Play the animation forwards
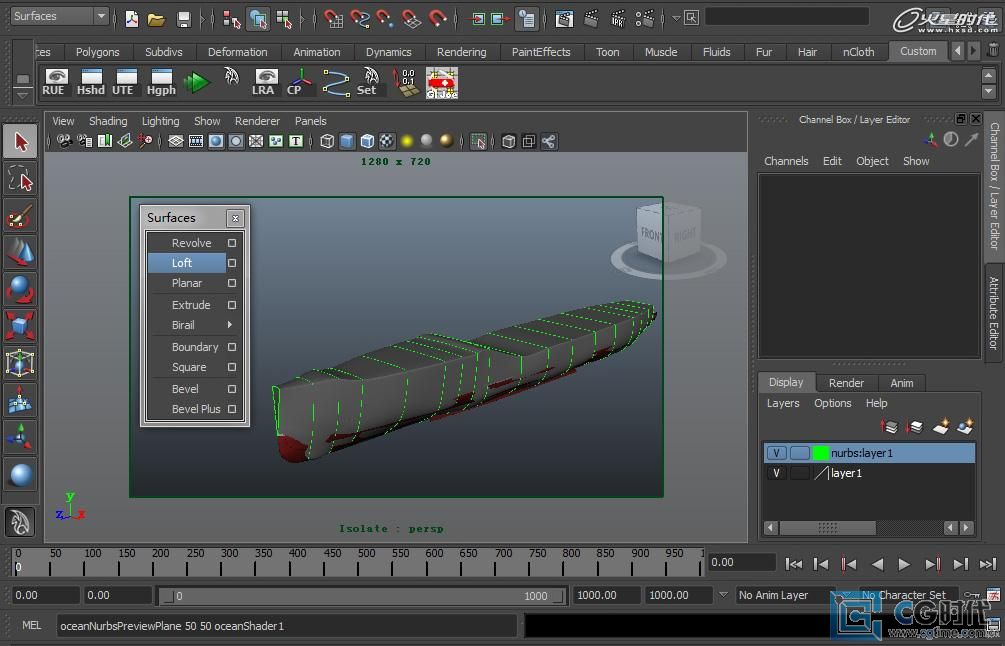The height and width of the screenshot is (646, 1005). [x=904, y=564]
